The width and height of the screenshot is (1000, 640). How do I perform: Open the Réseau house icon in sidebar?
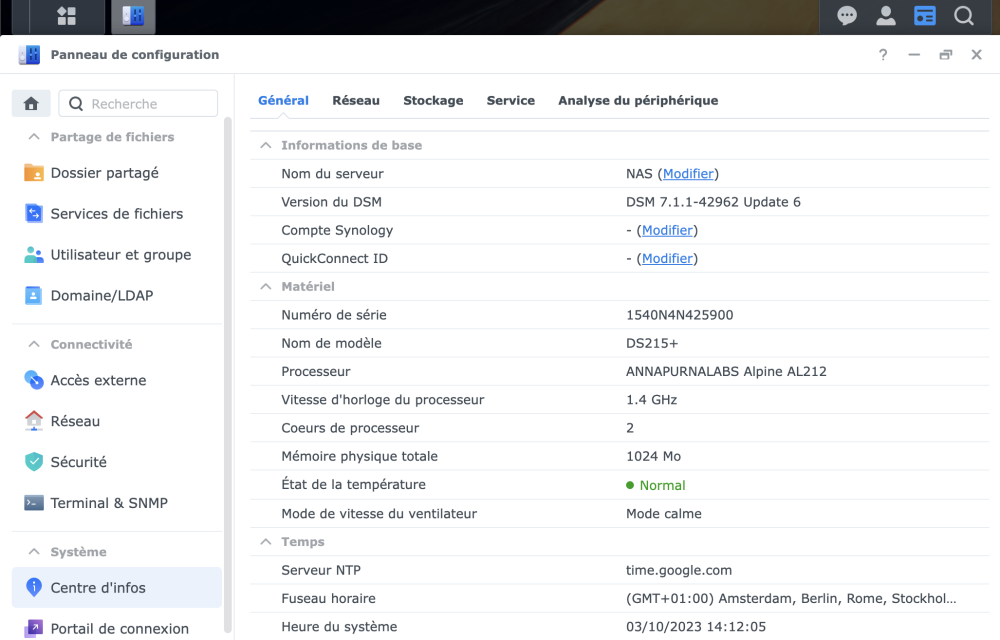click(x=34, y=421)
